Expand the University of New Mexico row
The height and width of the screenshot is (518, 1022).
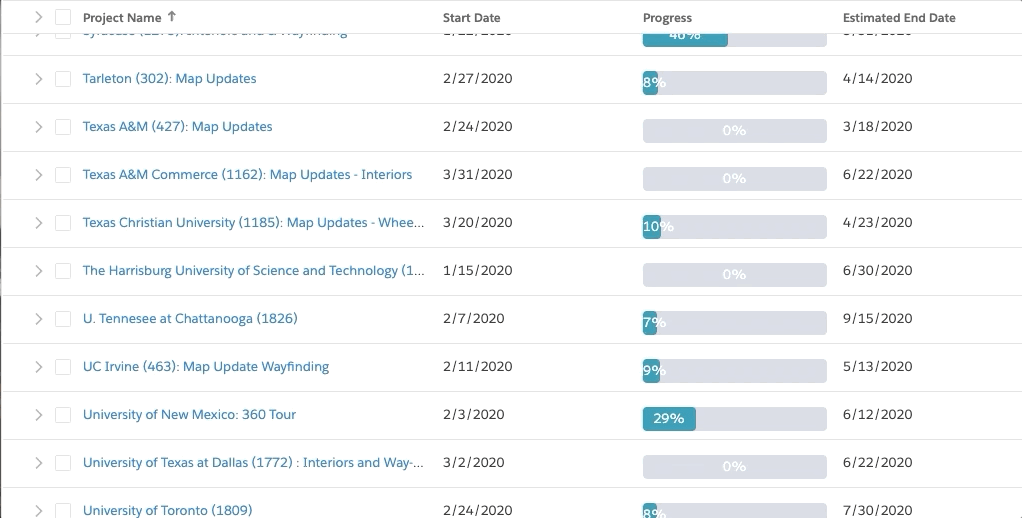38,415
